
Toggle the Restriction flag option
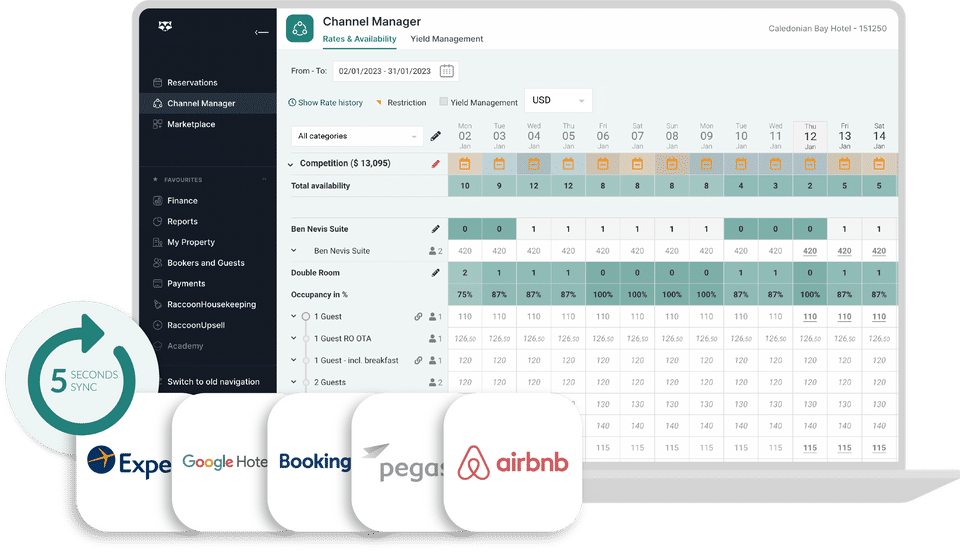coord(402,103)
